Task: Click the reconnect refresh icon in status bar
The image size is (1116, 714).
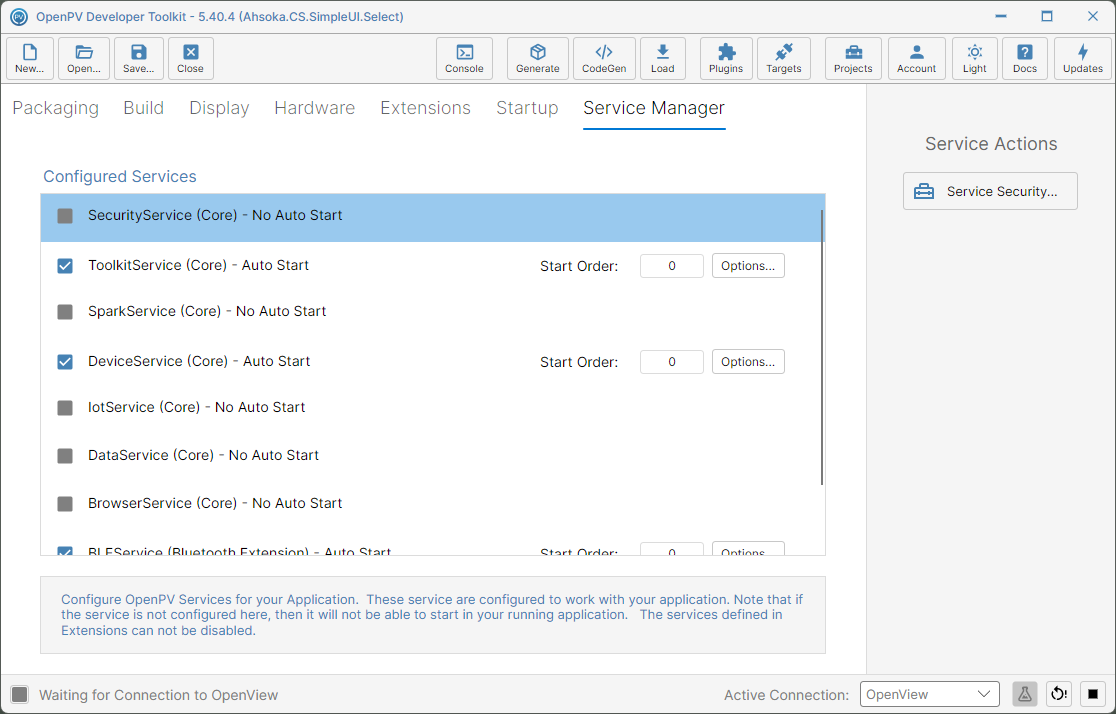Action: tap(1059, 694)
